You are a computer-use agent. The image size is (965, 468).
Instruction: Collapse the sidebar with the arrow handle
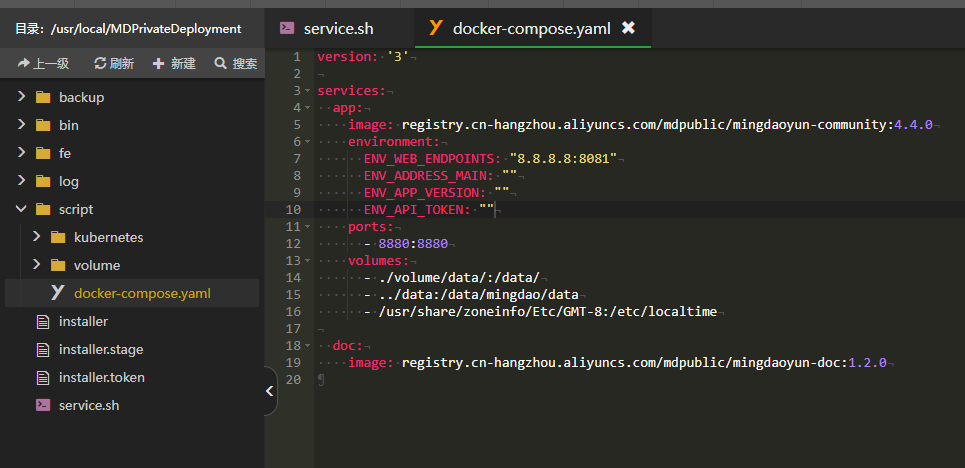coord(270,391)
